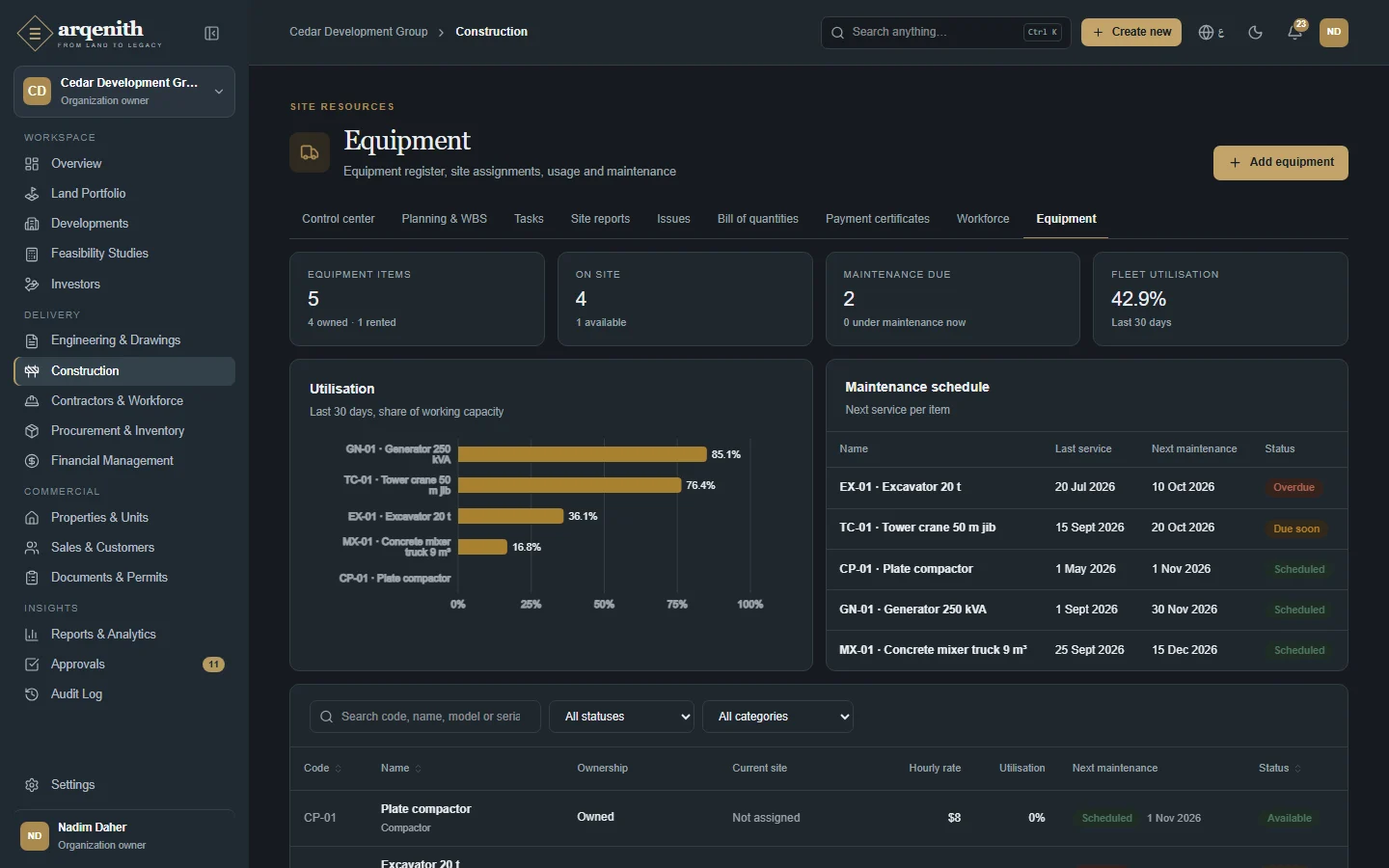
Task: Sort table by Code column
Action: [322, 769]
